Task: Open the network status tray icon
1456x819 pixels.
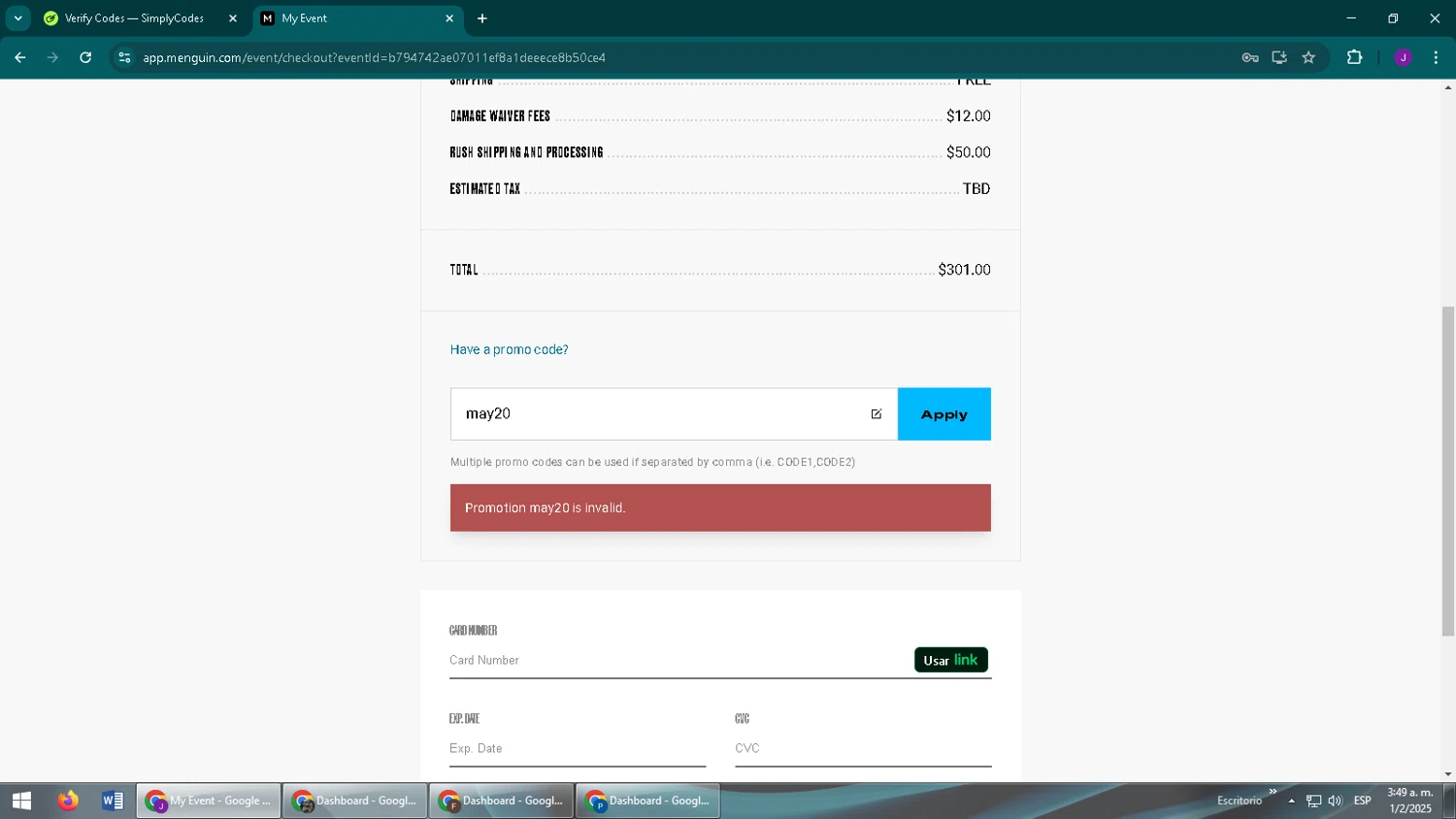Action: [x=1314, y=801]
